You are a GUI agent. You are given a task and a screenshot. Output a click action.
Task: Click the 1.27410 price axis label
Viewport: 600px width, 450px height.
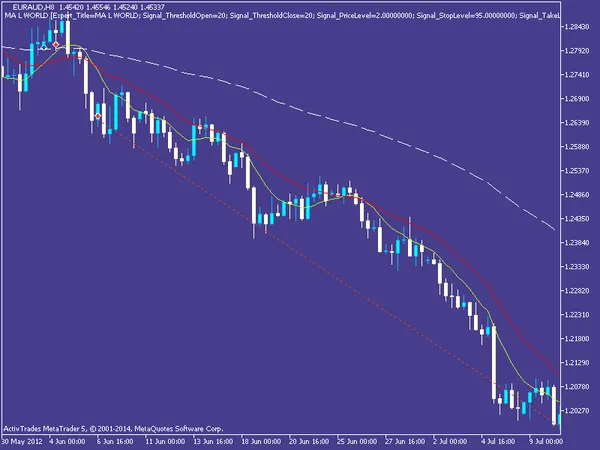(577, 75)
